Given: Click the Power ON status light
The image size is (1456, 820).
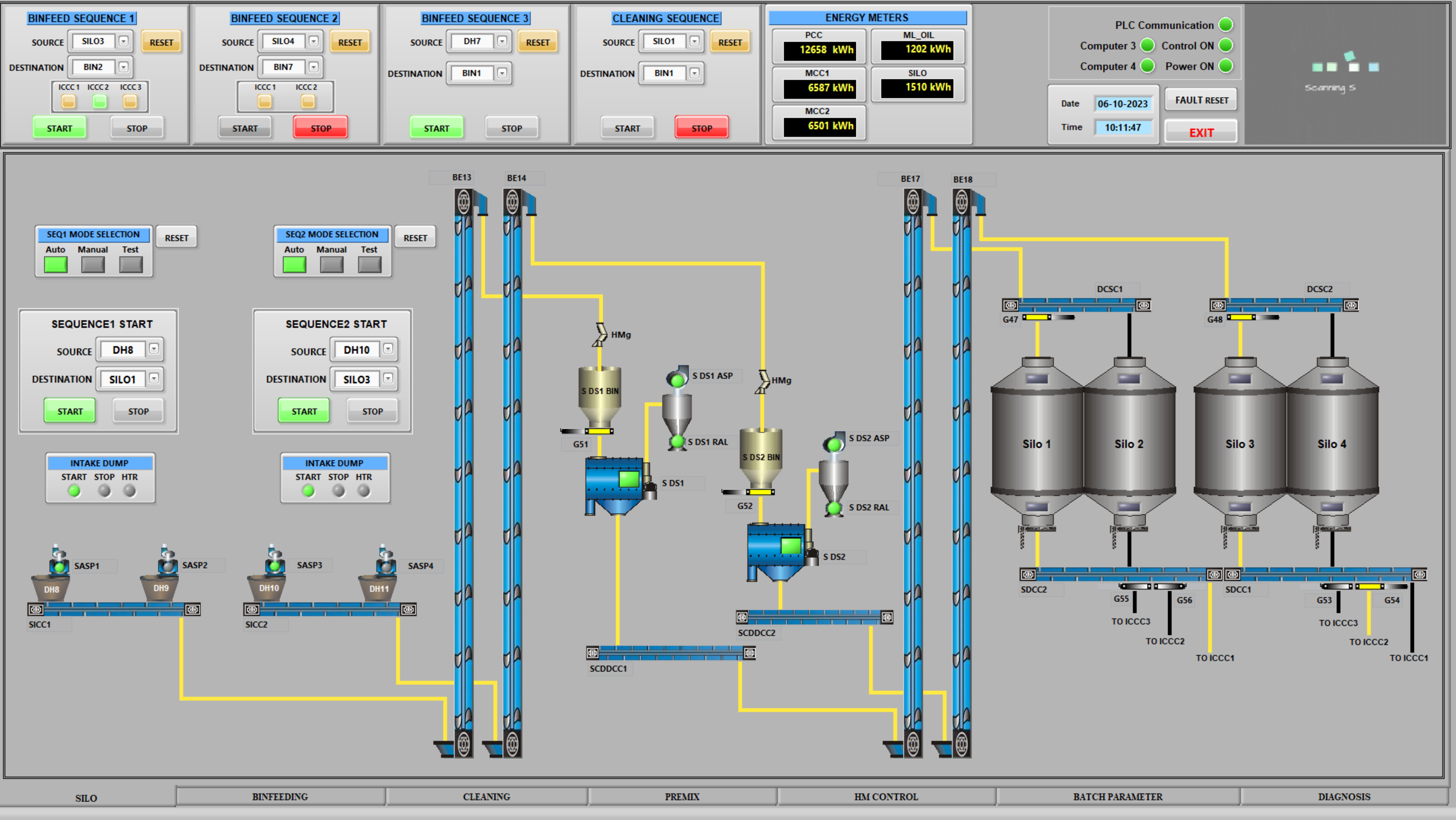Looking at the screenshot, I should (1225, 66).
